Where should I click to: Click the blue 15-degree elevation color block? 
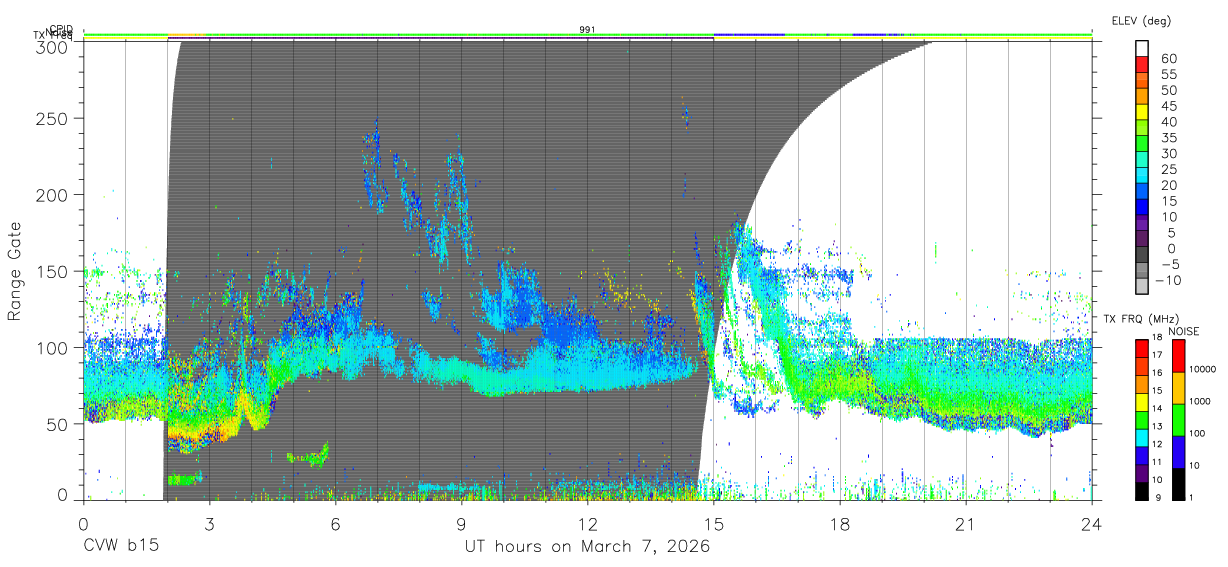click(x=1143, y=208)
